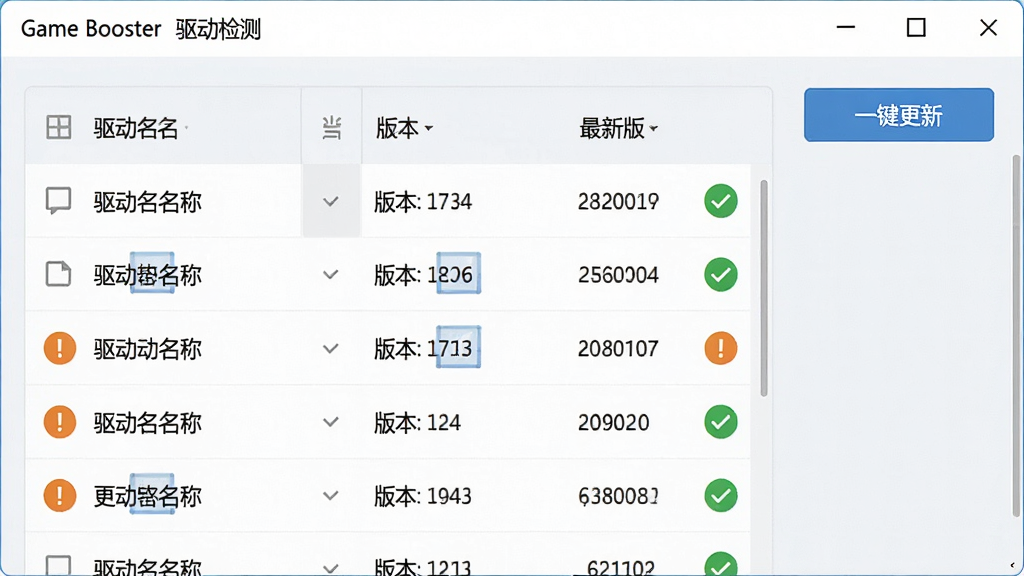
Task: Click latest version value 2820019
Action: (618, 202)
